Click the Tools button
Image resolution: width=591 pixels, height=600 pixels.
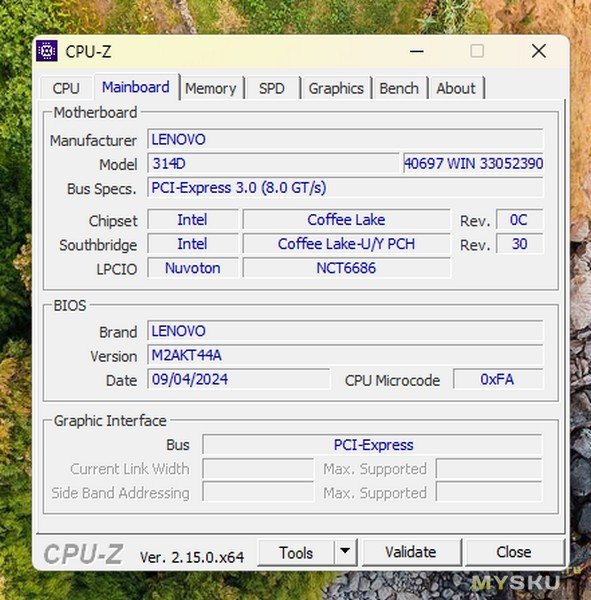pyautogui.click(x=296, y=552)
